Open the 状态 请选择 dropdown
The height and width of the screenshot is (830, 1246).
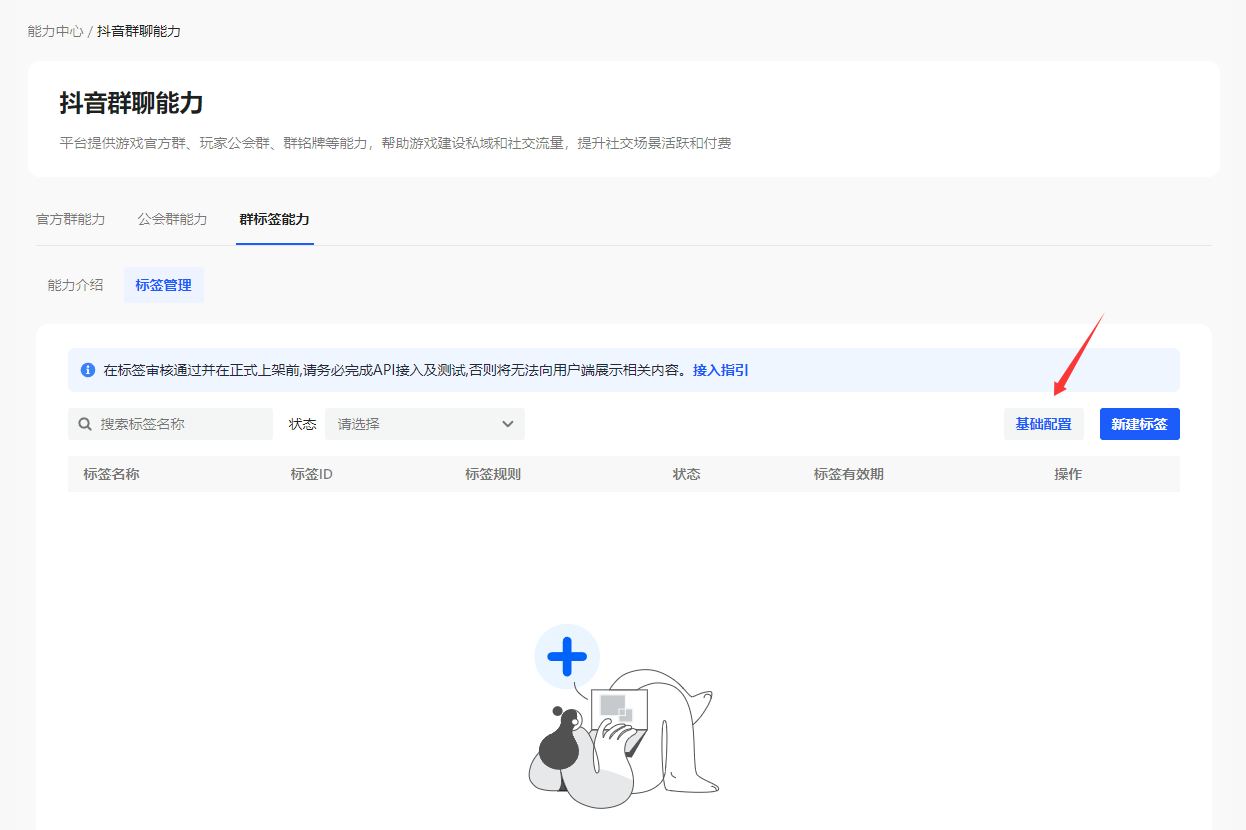[x=425, y=424]
